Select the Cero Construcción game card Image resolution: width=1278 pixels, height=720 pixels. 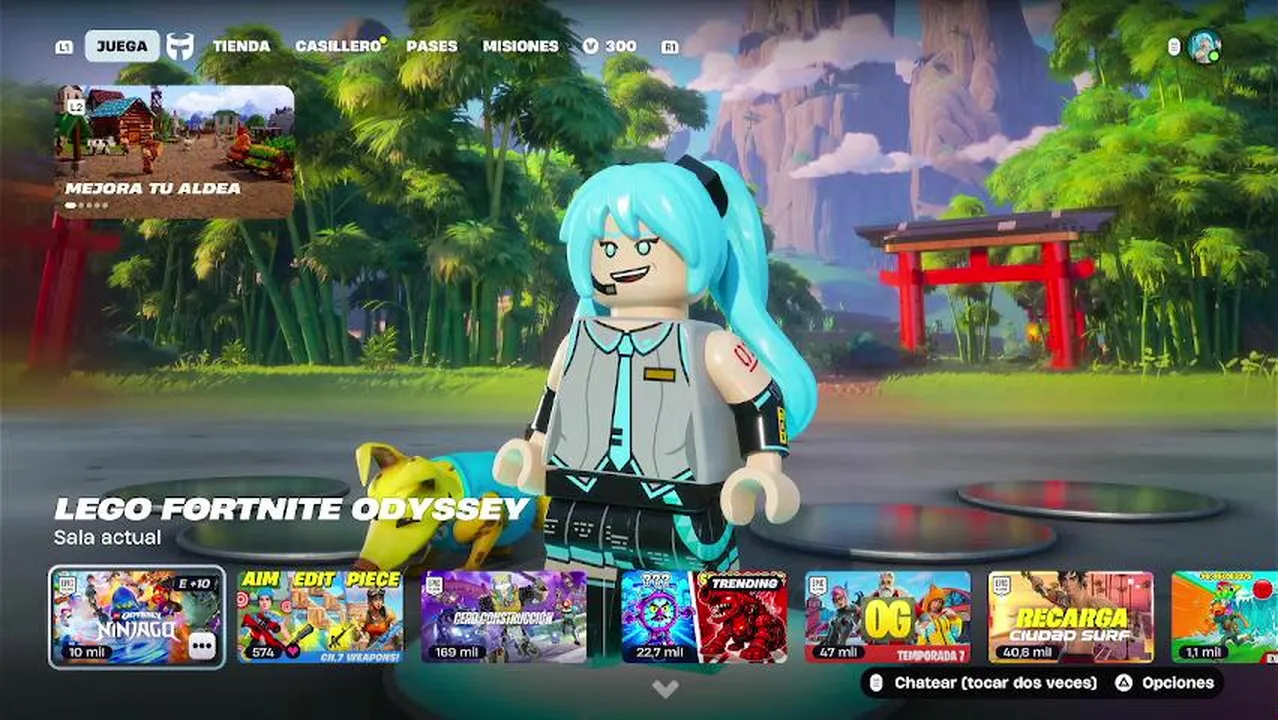click(x=504, y=617)
